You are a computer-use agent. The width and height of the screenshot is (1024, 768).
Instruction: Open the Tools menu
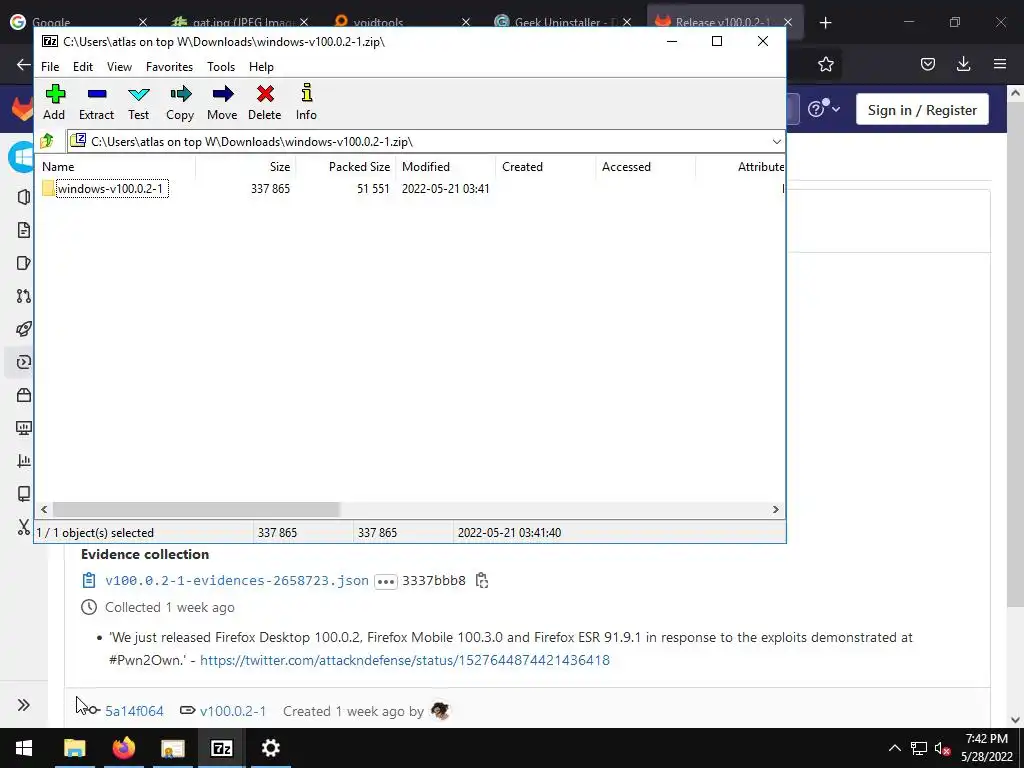tap(221, 67)
